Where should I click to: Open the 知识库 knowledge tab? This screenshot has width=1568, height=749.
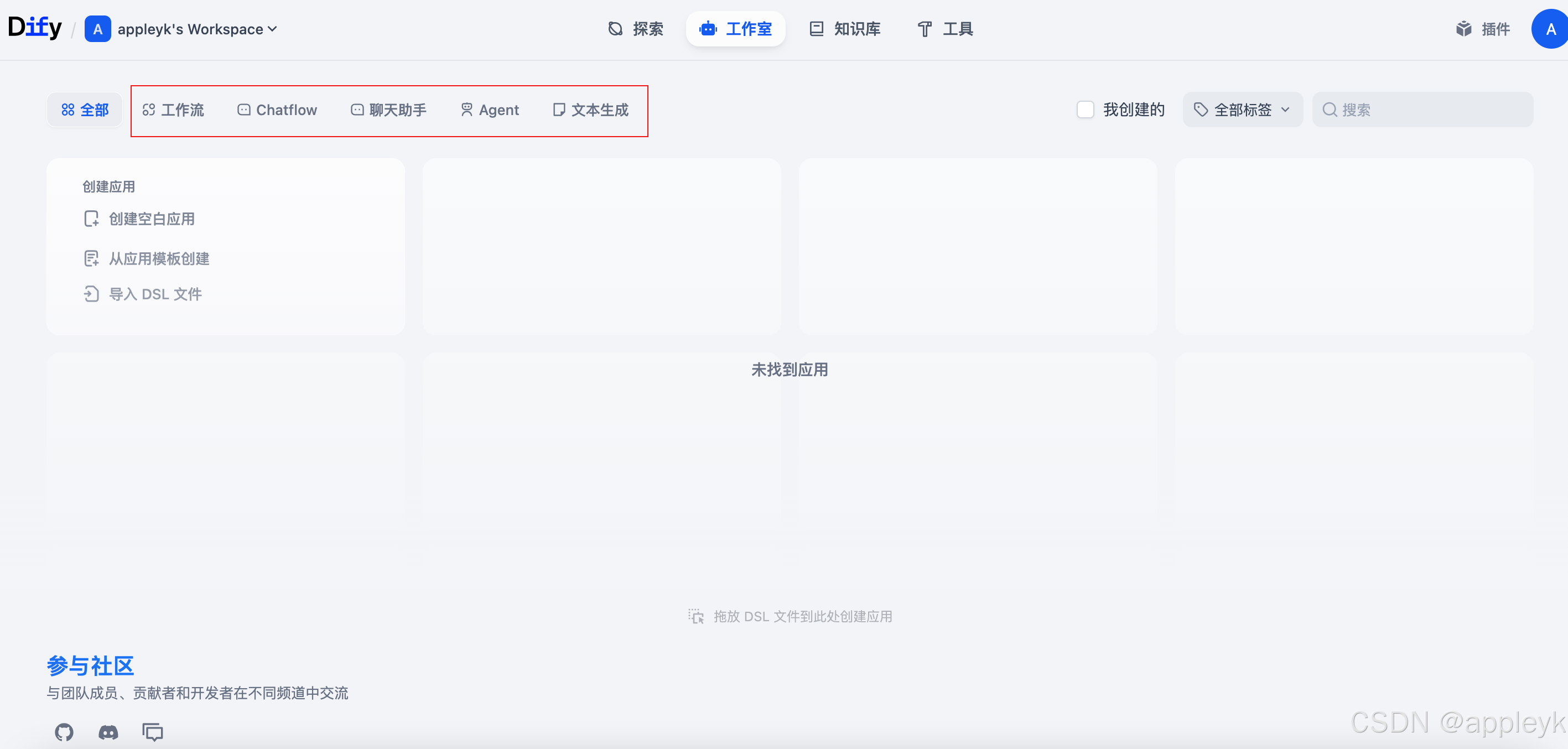[x=845, y=29]
